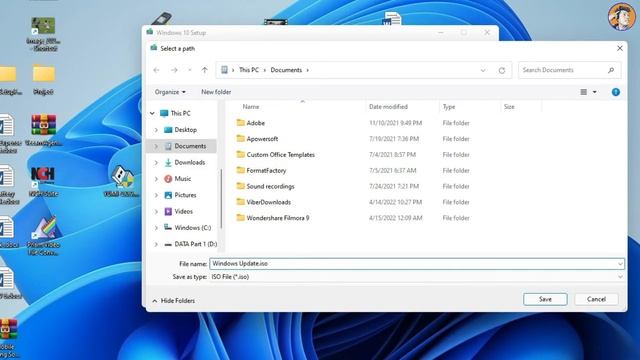Click the search magnifier icon
Viewport: 640px width, 360px height.
pyautogui.click(x=611, y=70)
